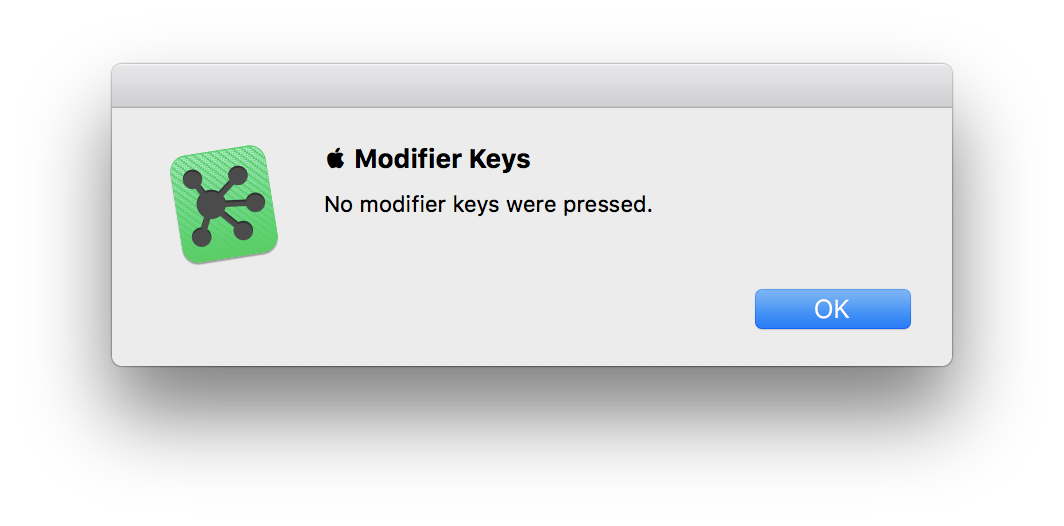Click the word "No" starting the message

click(x=338, y=205)
